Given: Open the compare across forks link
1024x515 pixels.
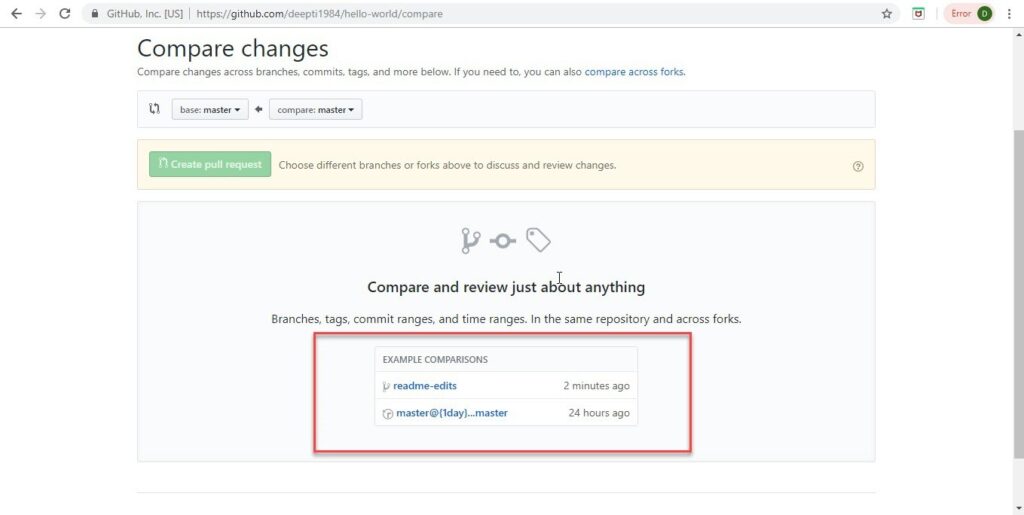Looking at the screenshot, I should pos(633,72).
